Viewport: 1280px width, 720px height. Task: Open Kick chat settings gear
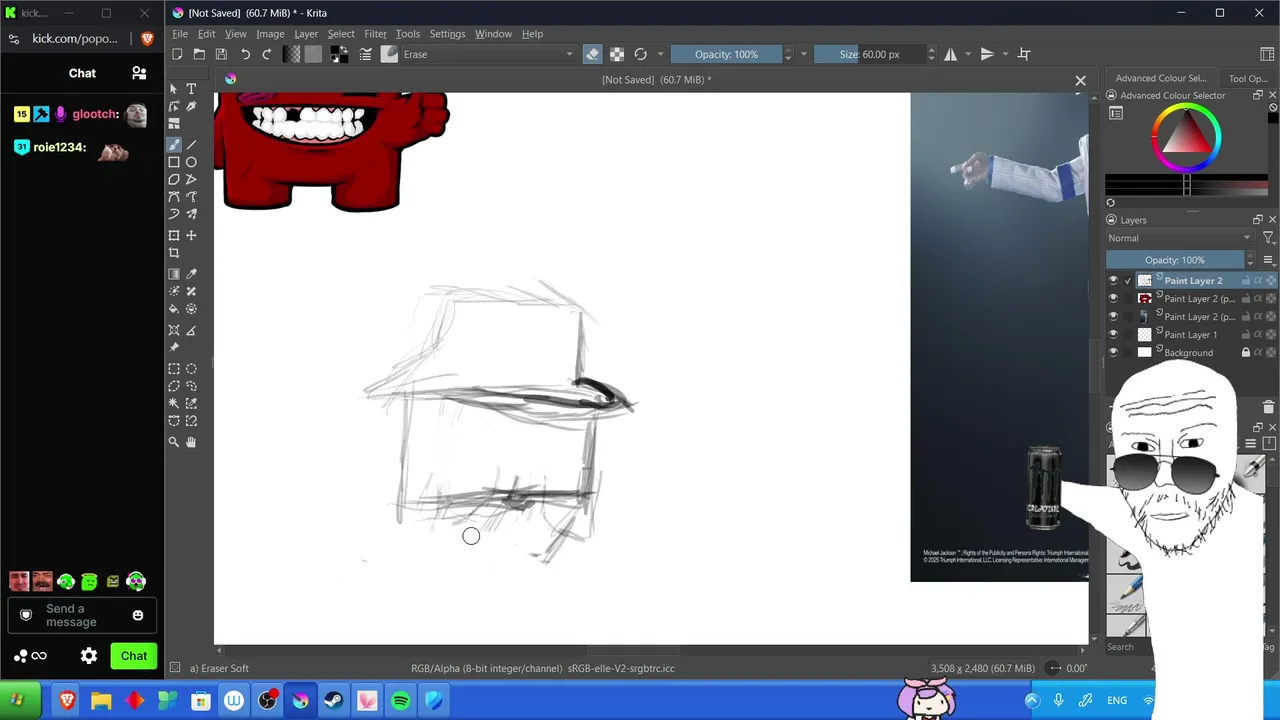[x=89, y=656]
